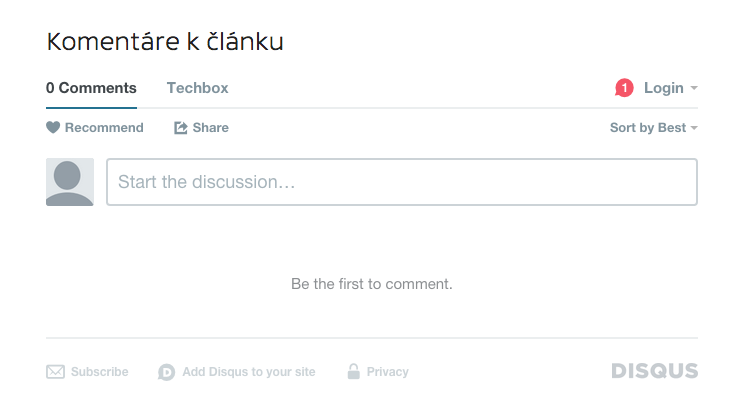Expand the Login dropdown
This screenshot has width=748, height=416.
click(671, 88)
